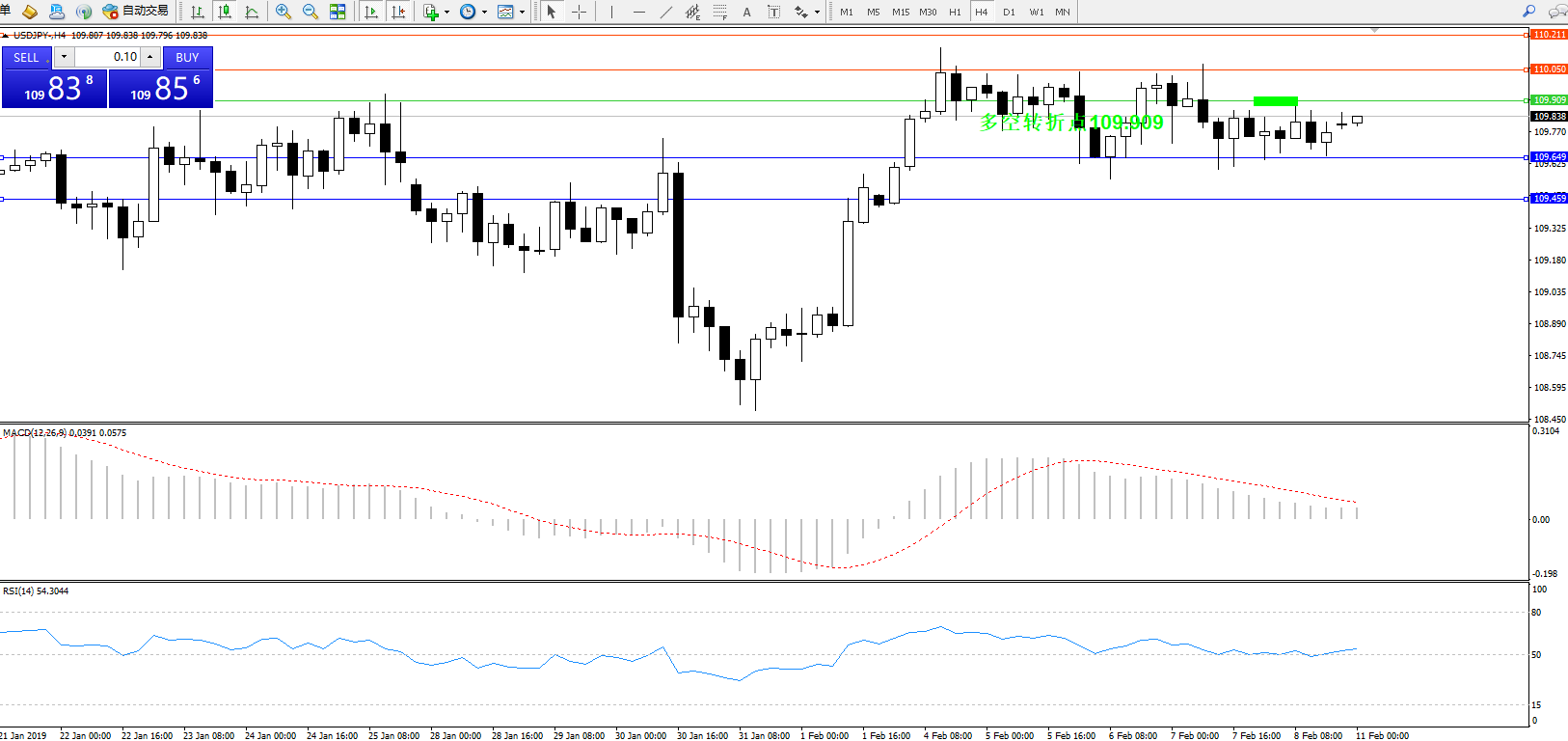Switch to the M15 timeframe
Viewport: 1568px width, 741px height.
901,12
